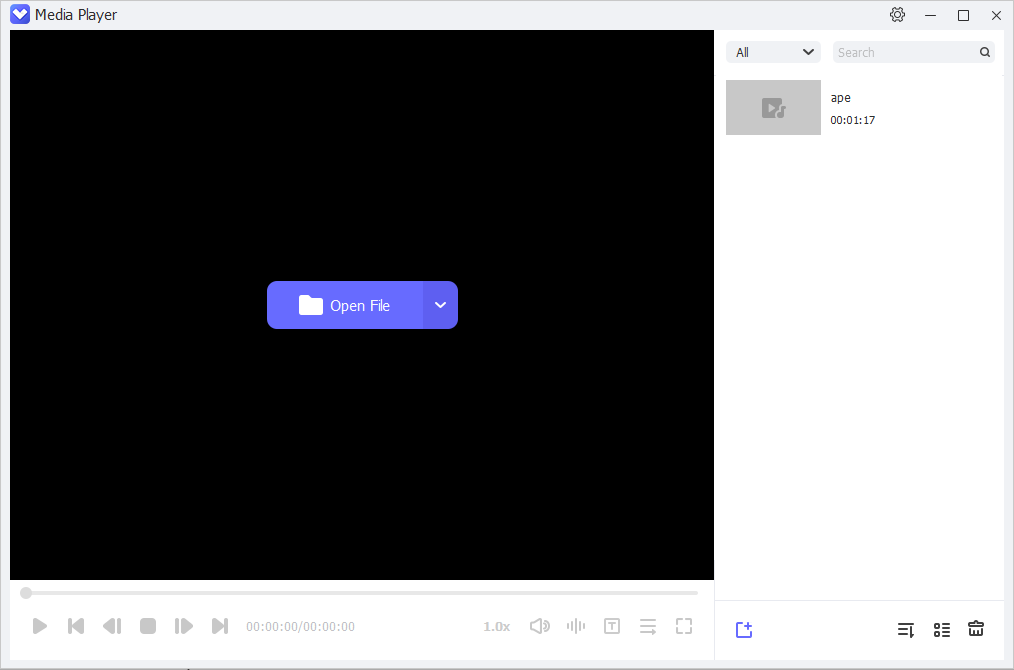This screenshot has height=670, width=1014.
Task: Toggle the audio equalizer visualization icon
Action: [x=576, y=625]
